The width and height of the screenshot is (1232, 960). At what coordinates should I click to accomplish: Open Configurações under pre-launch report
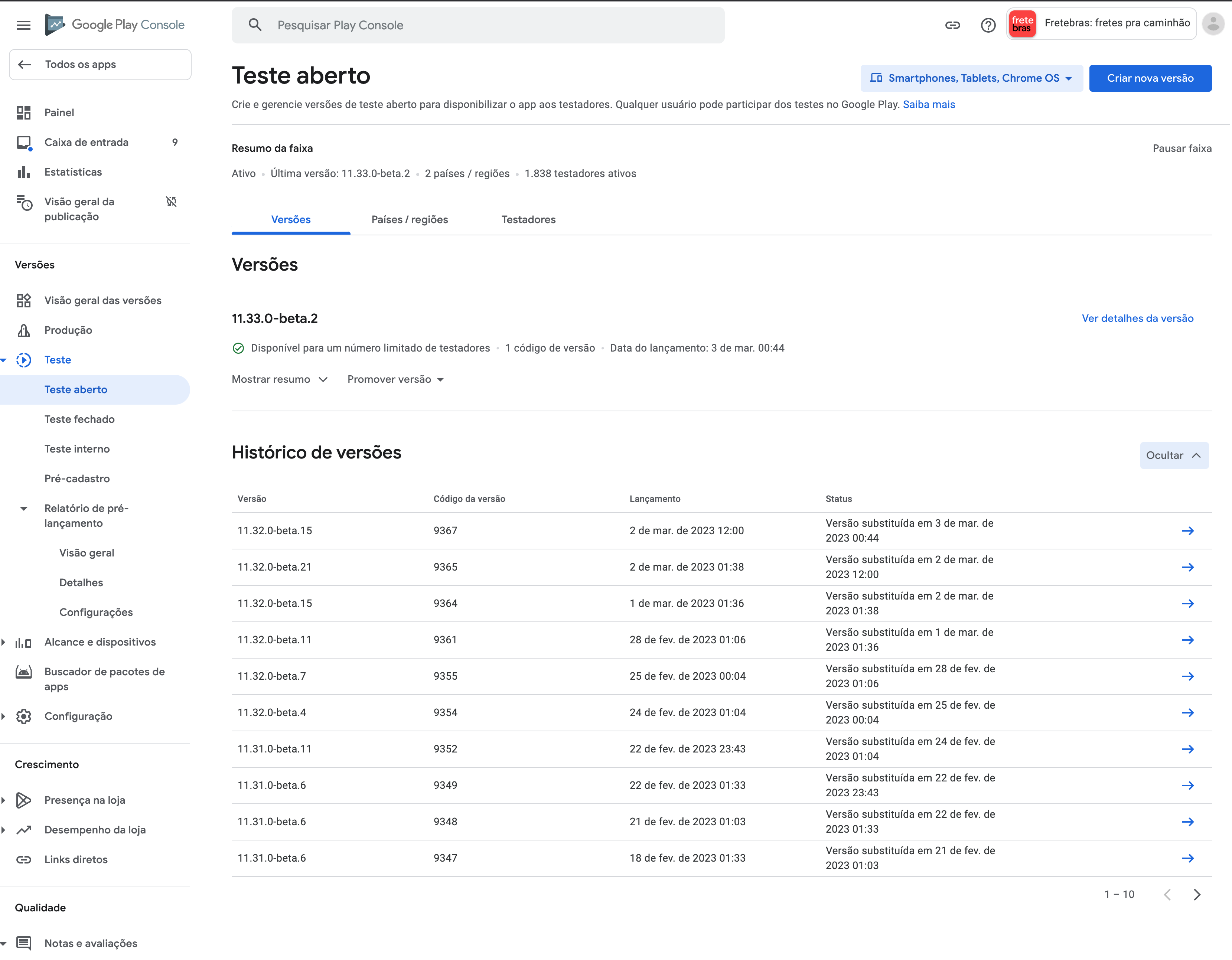[96, 613]
